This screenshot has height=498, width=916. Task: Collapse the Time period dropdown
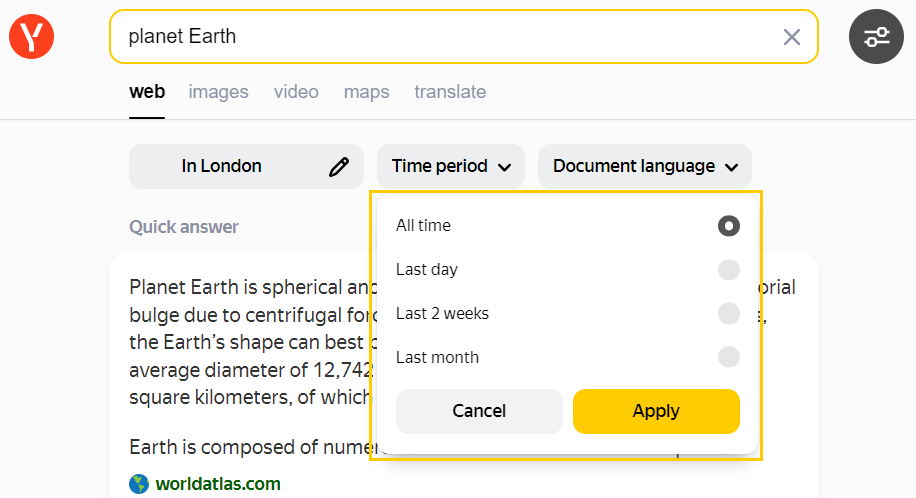[x=451, y=167]
